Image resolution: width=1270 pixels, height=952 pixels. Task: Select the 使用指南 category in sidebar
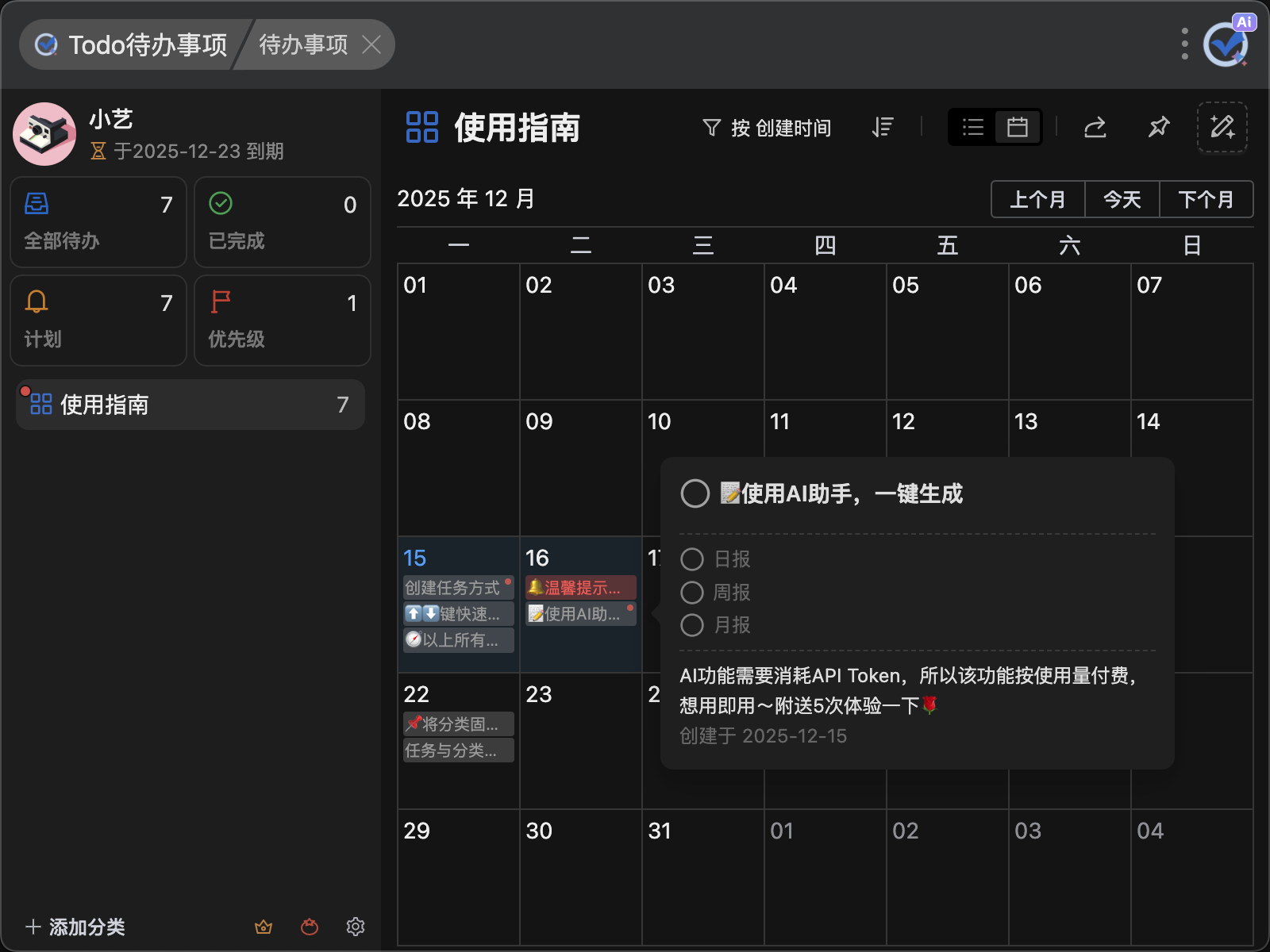click(x=190, y=405)
